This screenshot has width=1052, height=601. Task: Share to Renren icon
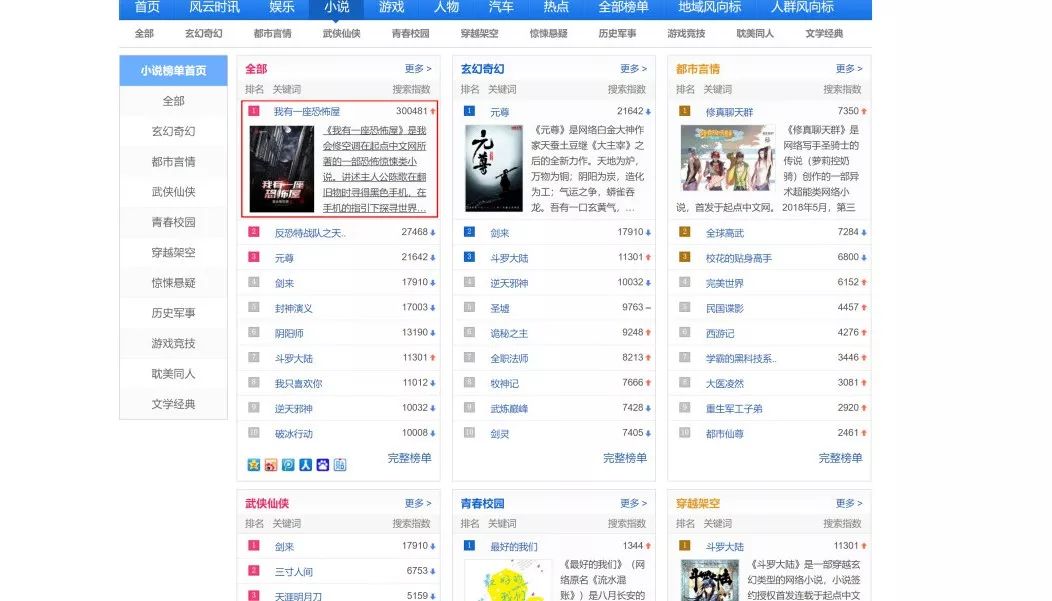(x=305, y=464)
